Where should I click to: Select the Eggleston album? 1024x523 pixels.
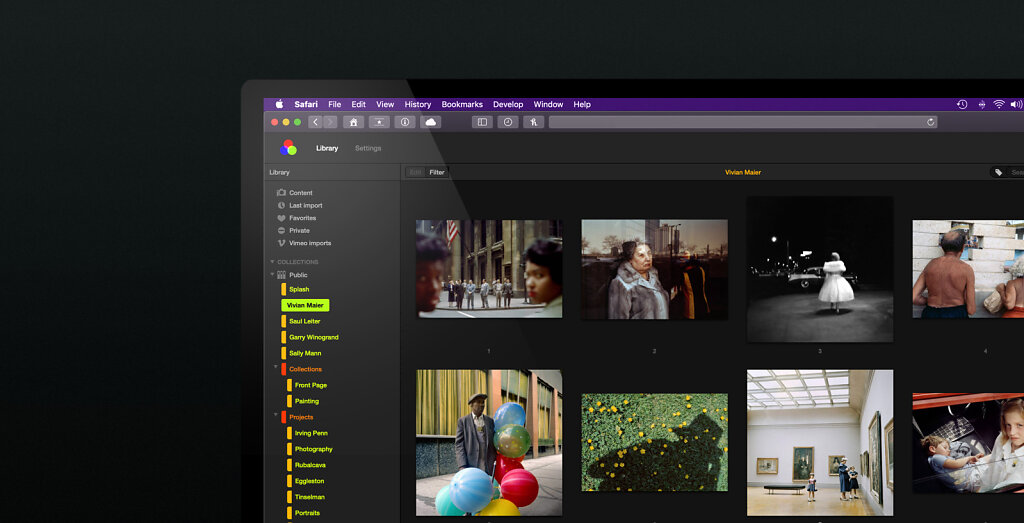310,481
